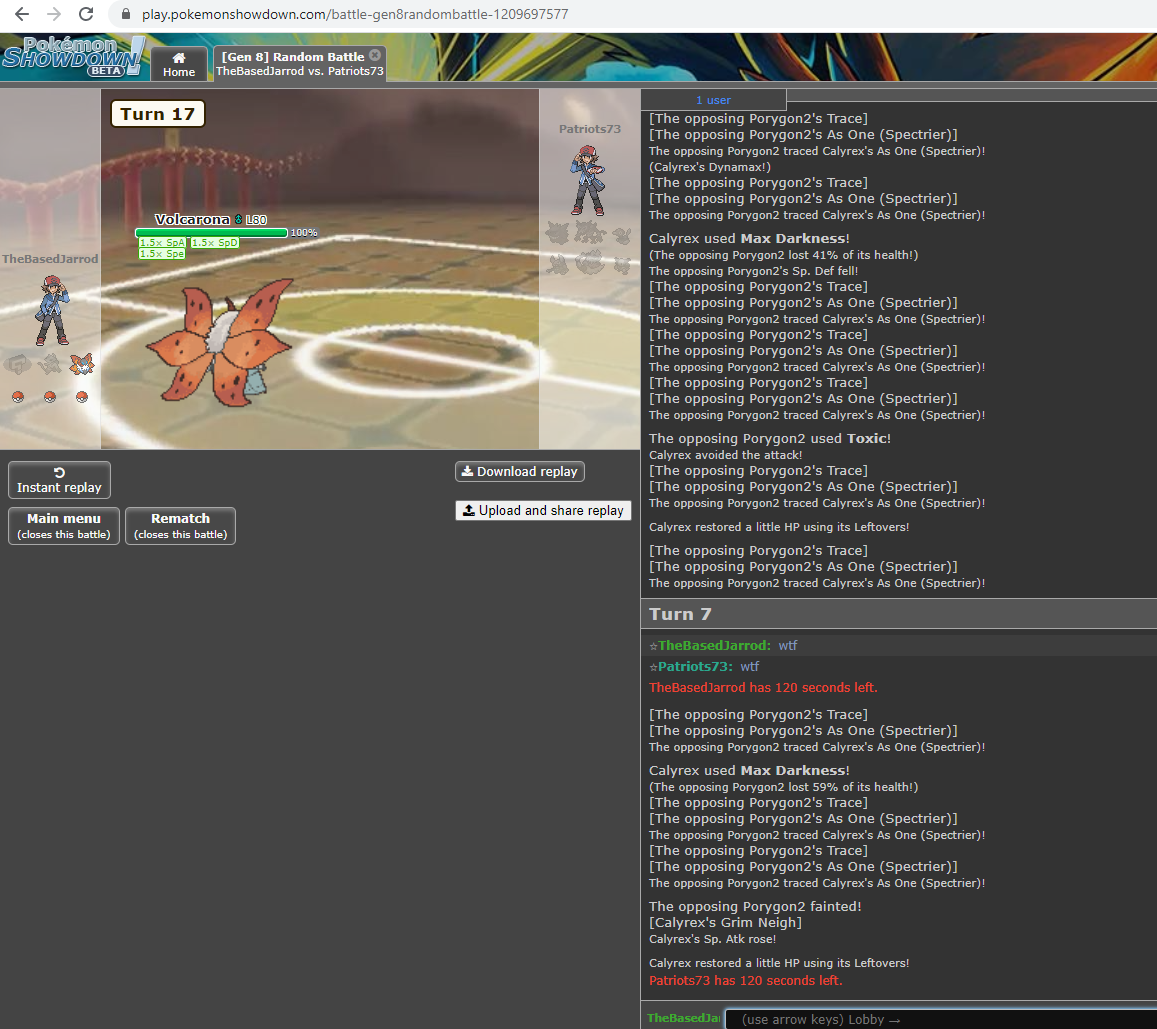Viewport: 1157px width, 1029px height.
Task: Click Upload and share replay
Action: pos(543,510)
